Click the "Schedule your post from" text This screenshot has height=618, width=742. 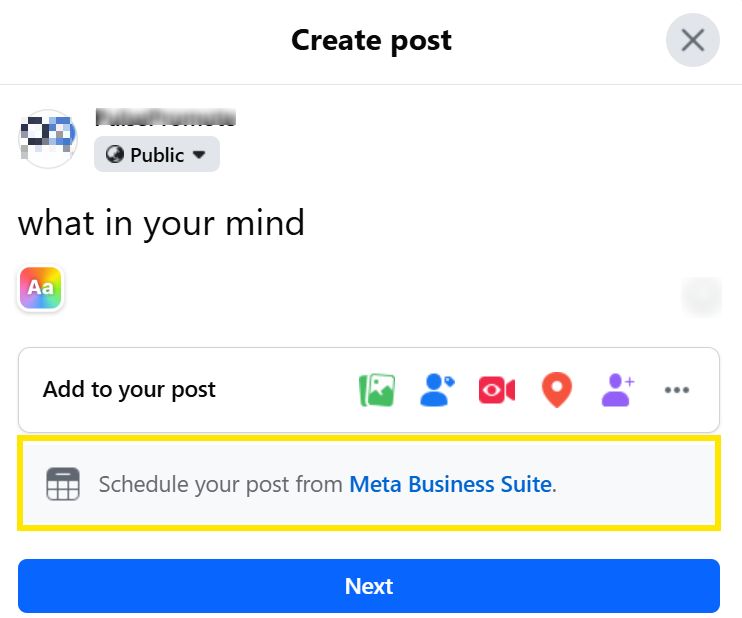coord(220,485)
